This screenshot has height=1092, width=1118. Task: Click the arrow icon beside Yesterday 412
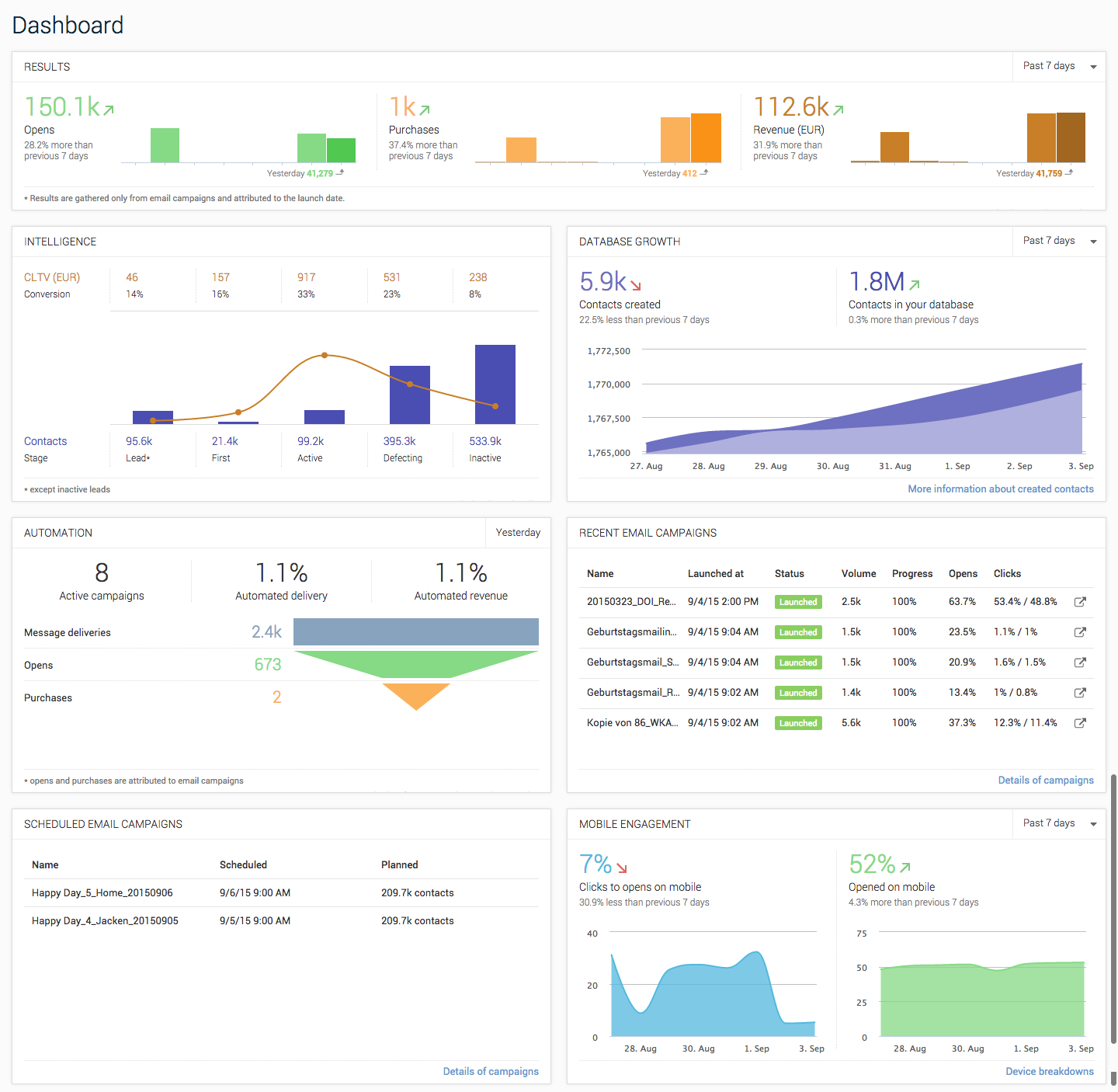point(704,172)
